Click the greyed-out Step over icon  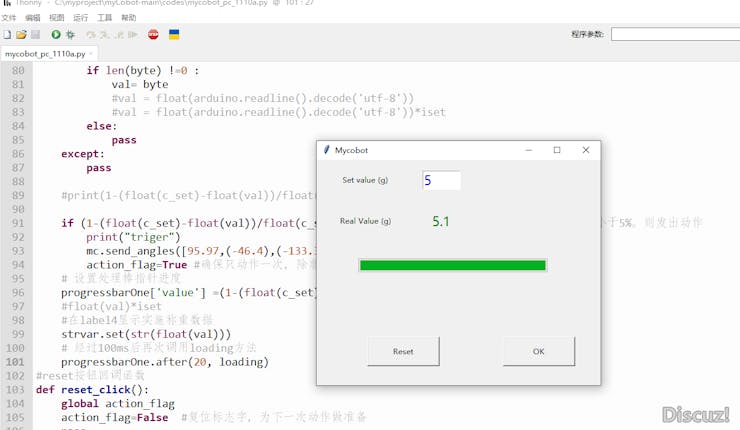coord(91,34)
